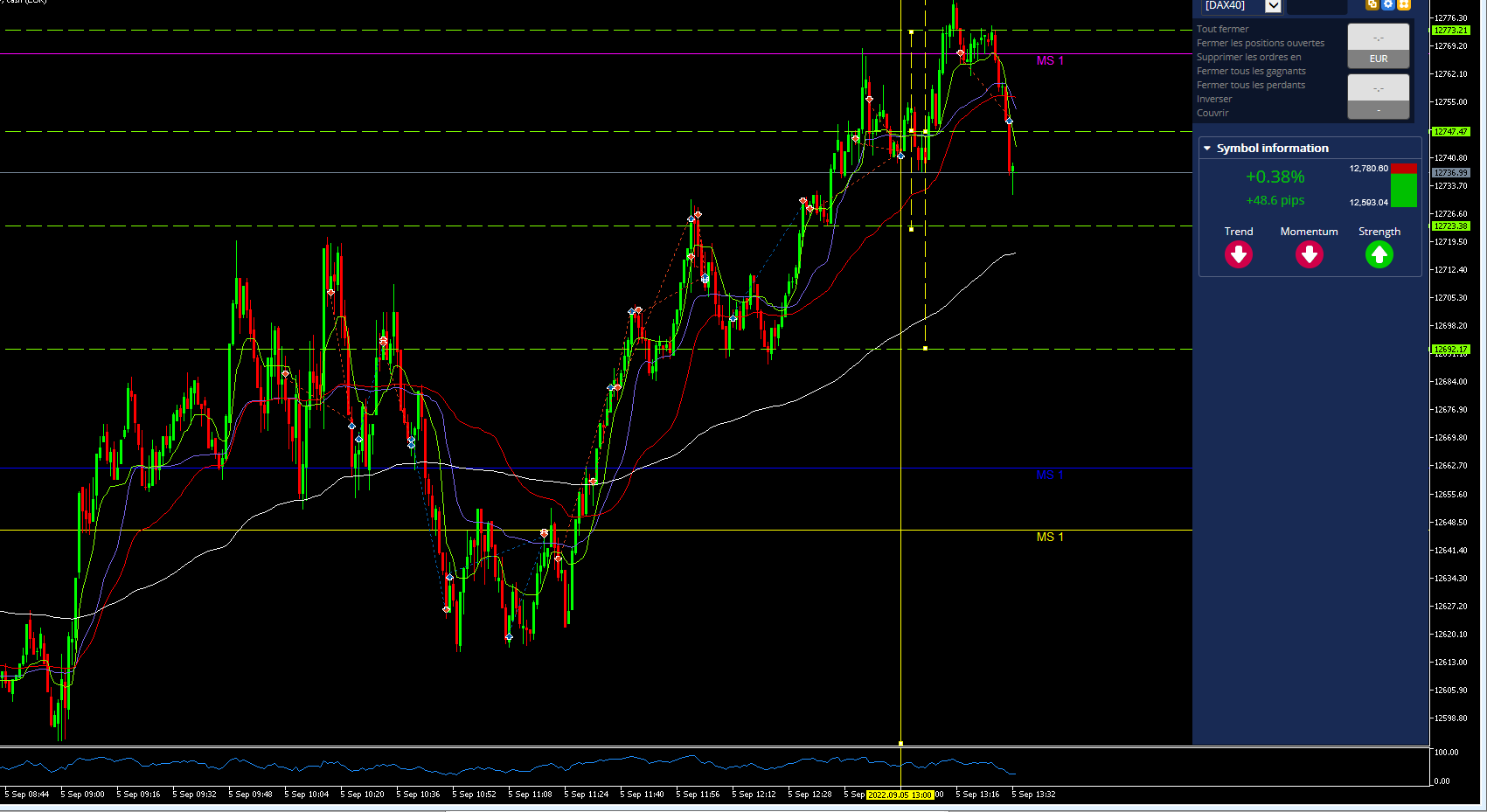Click the 12,780.60 daily high value

1368,168
